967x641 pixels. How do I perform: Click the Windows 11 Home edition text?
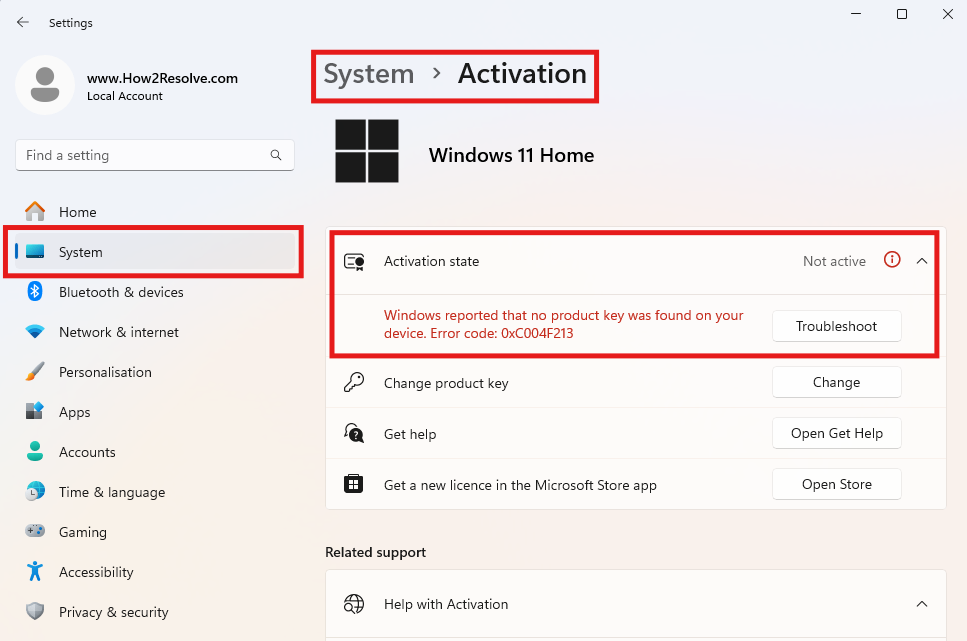coord(511,155)
